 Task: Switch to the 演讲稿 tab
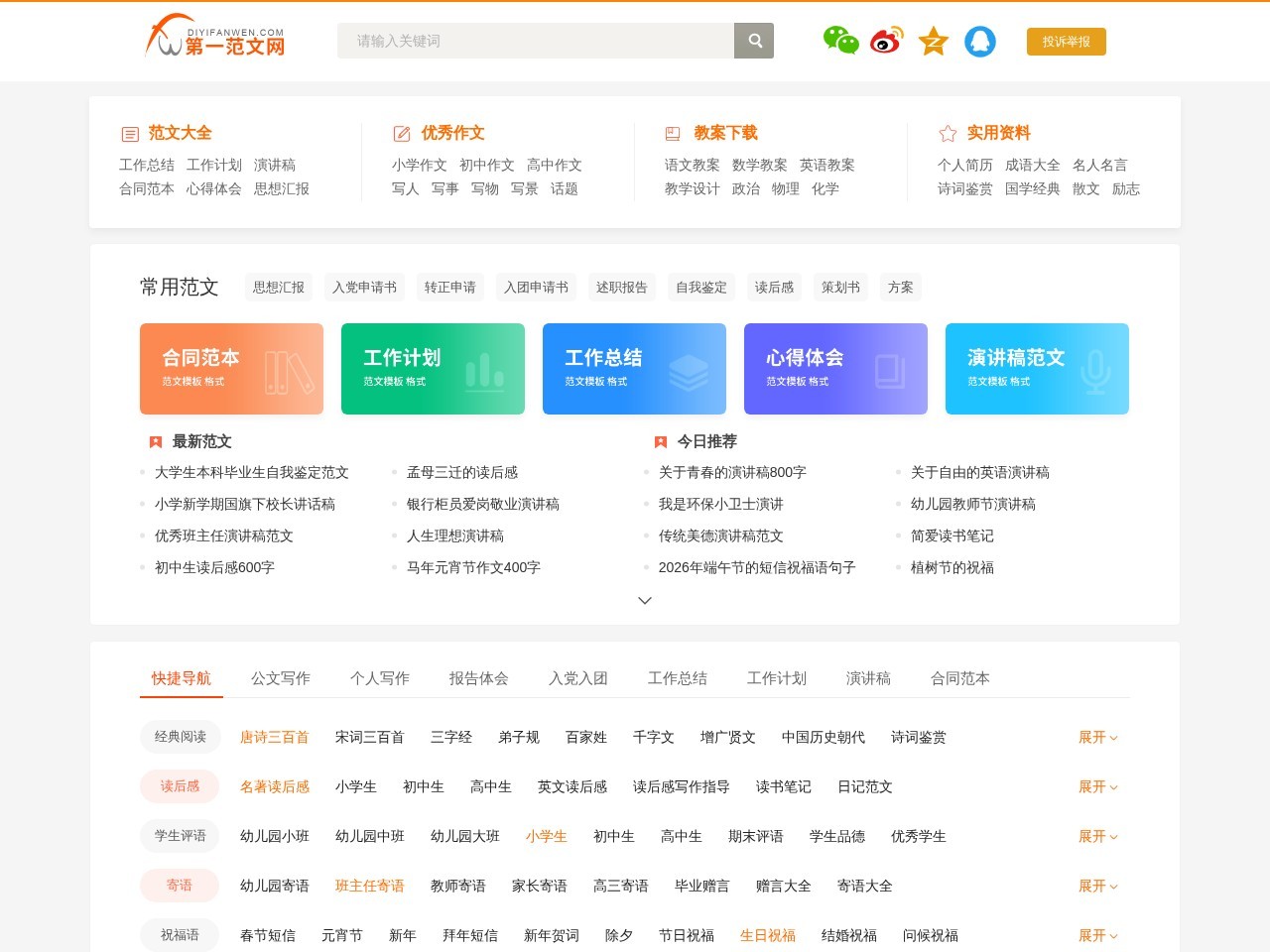868,678
